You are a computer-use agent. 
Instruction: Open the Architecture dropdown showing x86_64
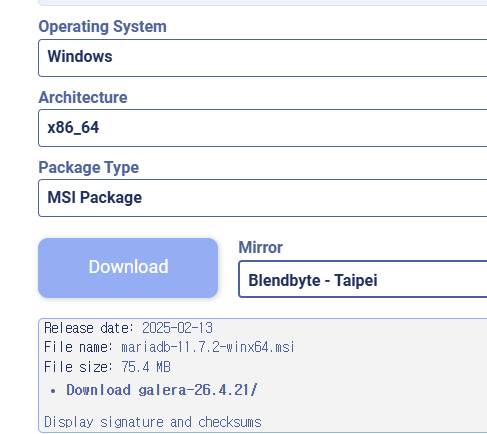(x=263, y=128)
